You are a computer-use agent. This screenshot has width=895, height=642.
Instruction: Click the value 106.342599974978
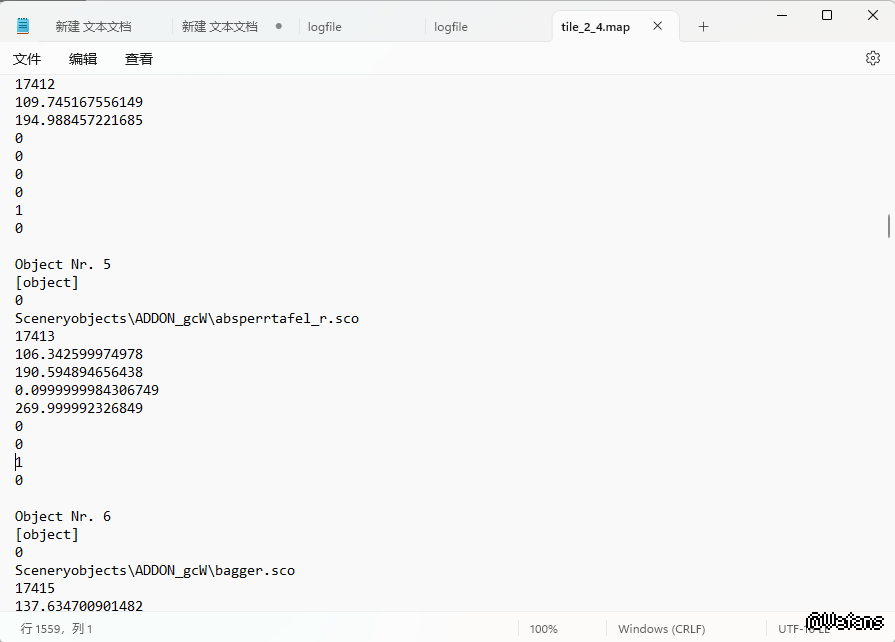click(x=79, y=354)
